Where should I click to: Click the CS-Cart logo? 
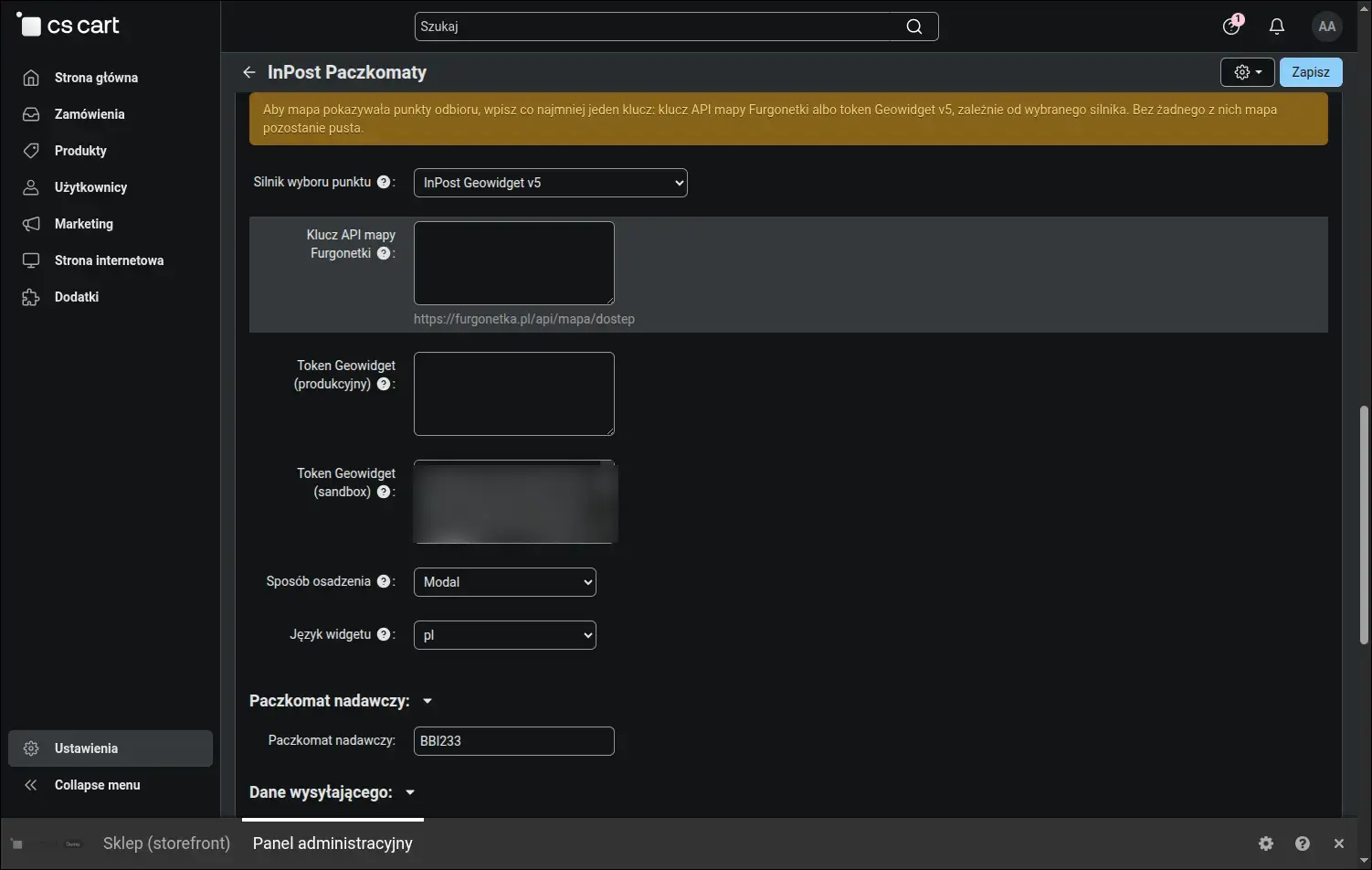pyautogui.click(x=69, y=26)
